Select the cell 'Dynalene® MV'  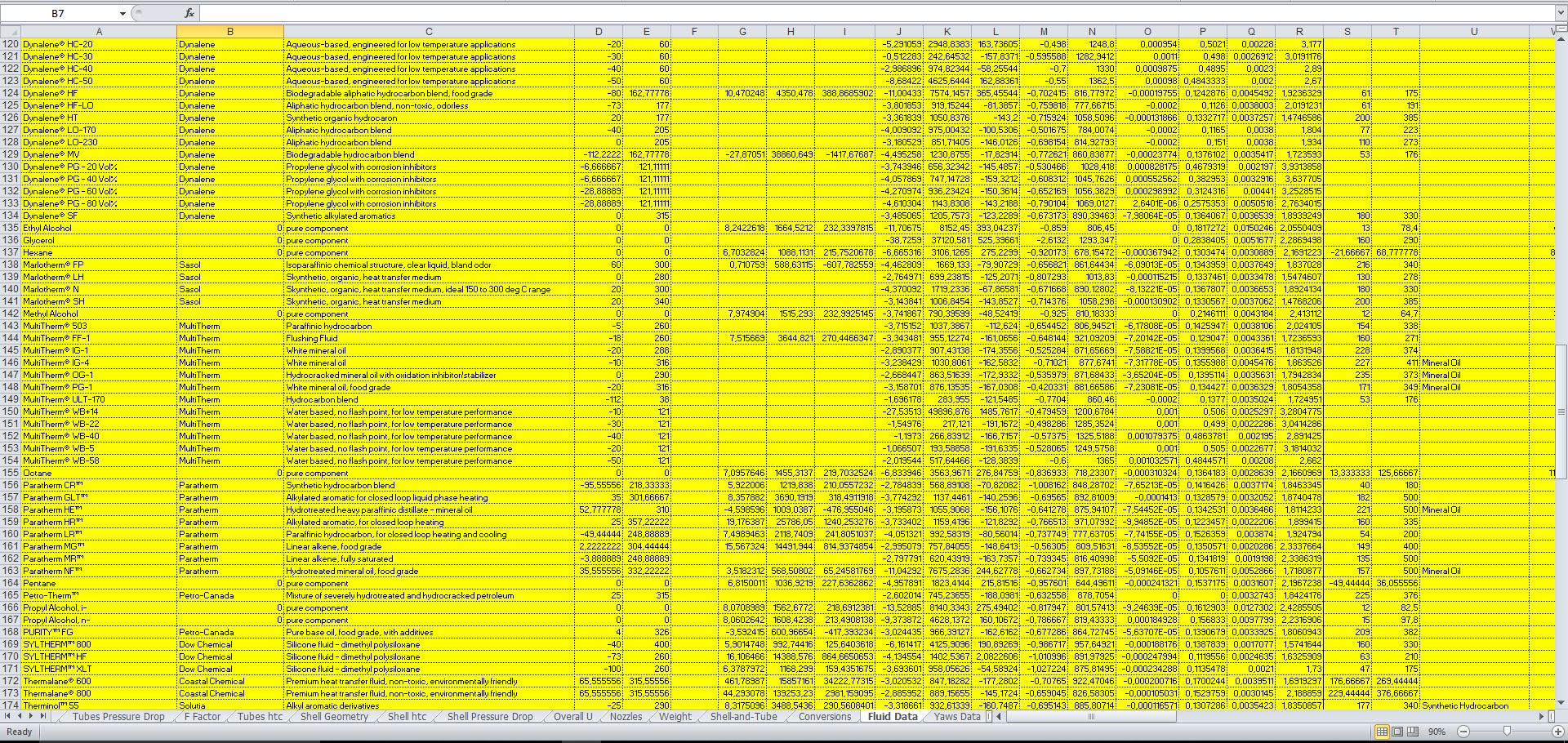[99, 155]
